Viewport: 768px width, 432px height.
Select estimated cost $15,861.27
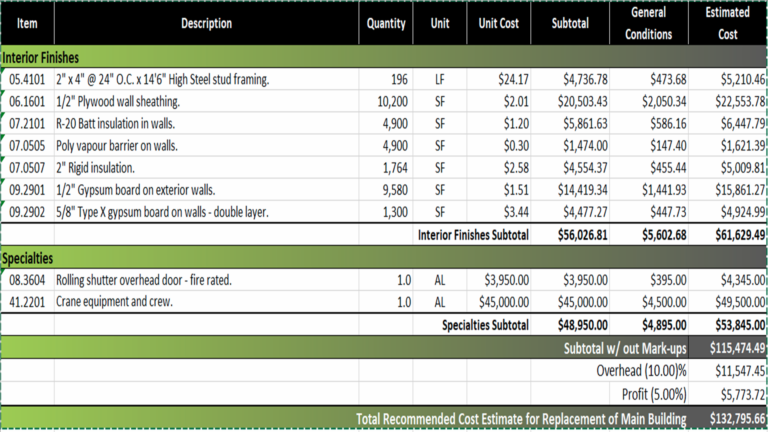coord(740,190)
